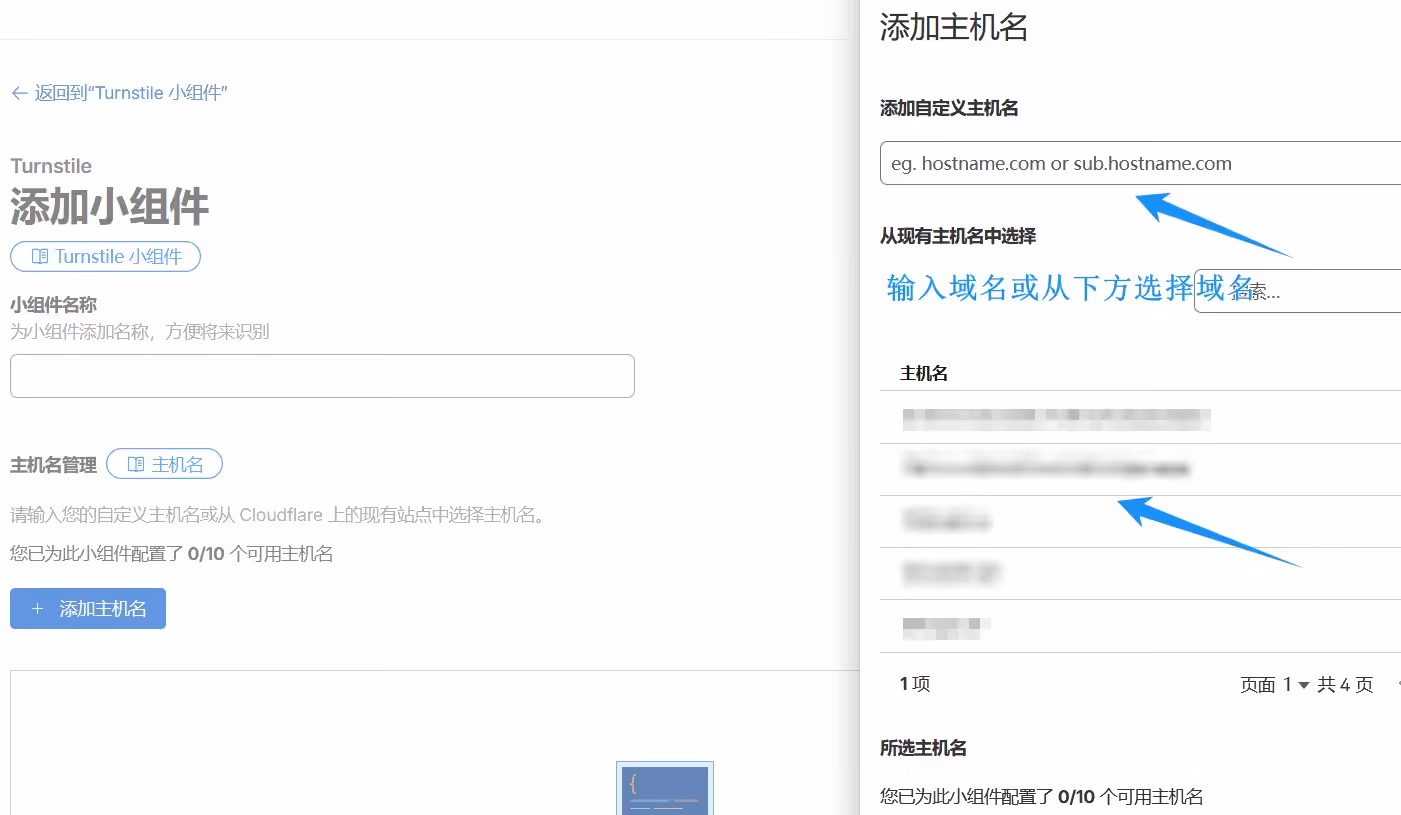Pick the fifth hostname row
The width and height of the screenshot is (1401, 815).
coord(946,626)
